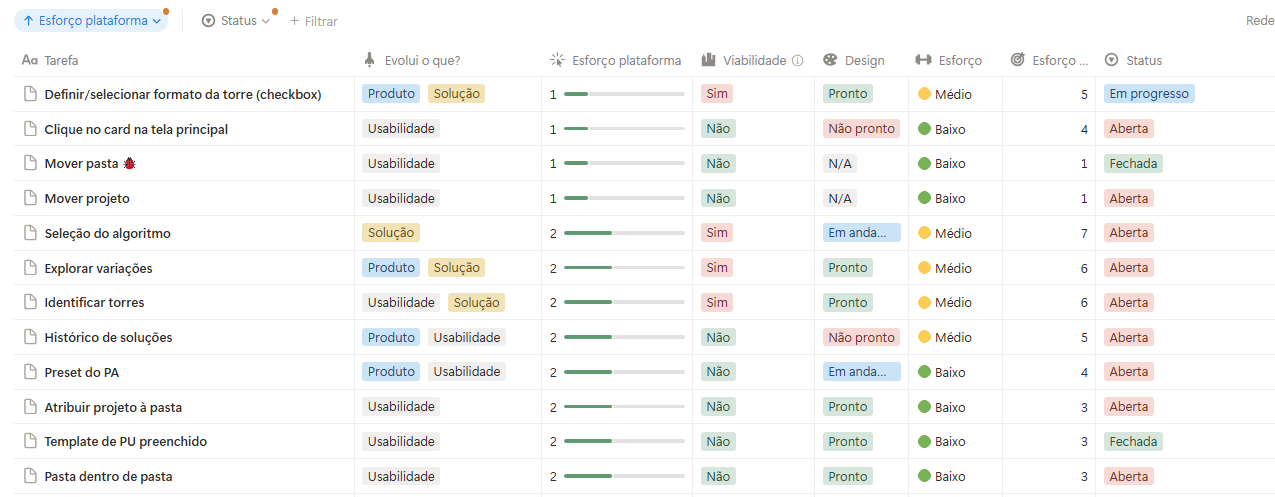The height and width of the screenshot is (497, 1275).
Task: Open the 'Em progresso' status selector
Action: [x=1148, y=94]
